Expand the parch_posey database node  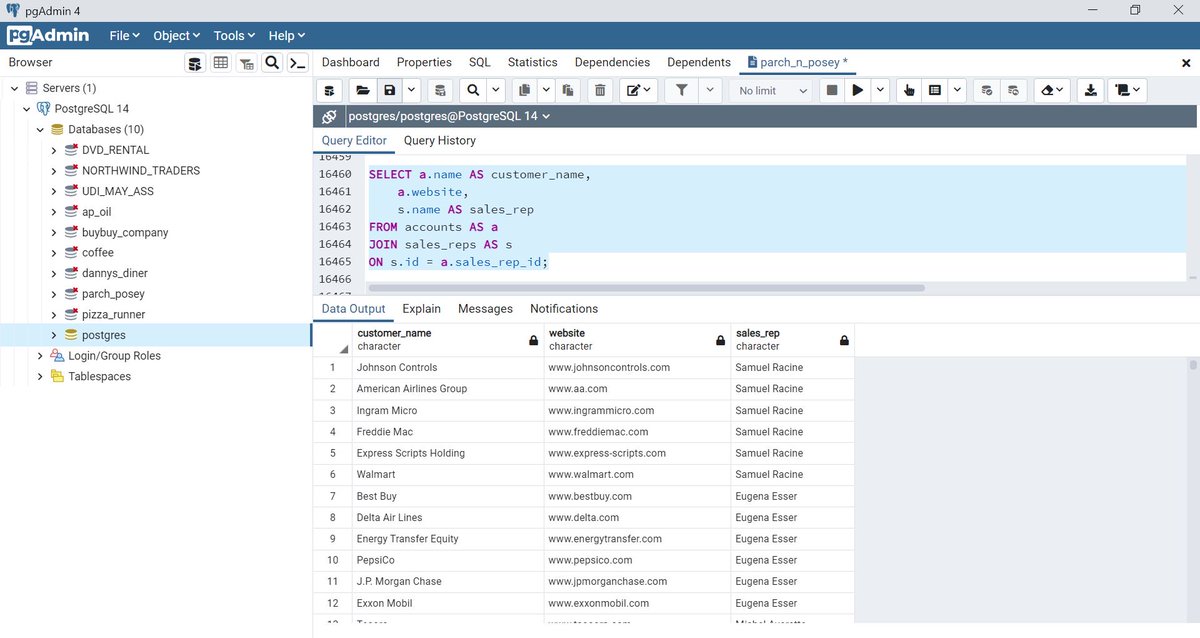(53, 294)
